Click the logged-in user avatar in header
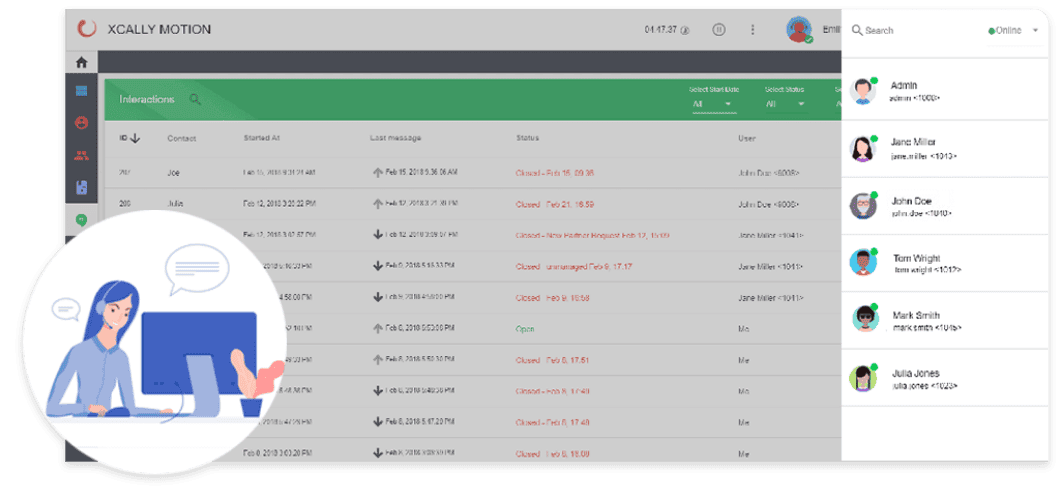The image size is (1062, 503). pyautogui.click(x=799, y=30)
